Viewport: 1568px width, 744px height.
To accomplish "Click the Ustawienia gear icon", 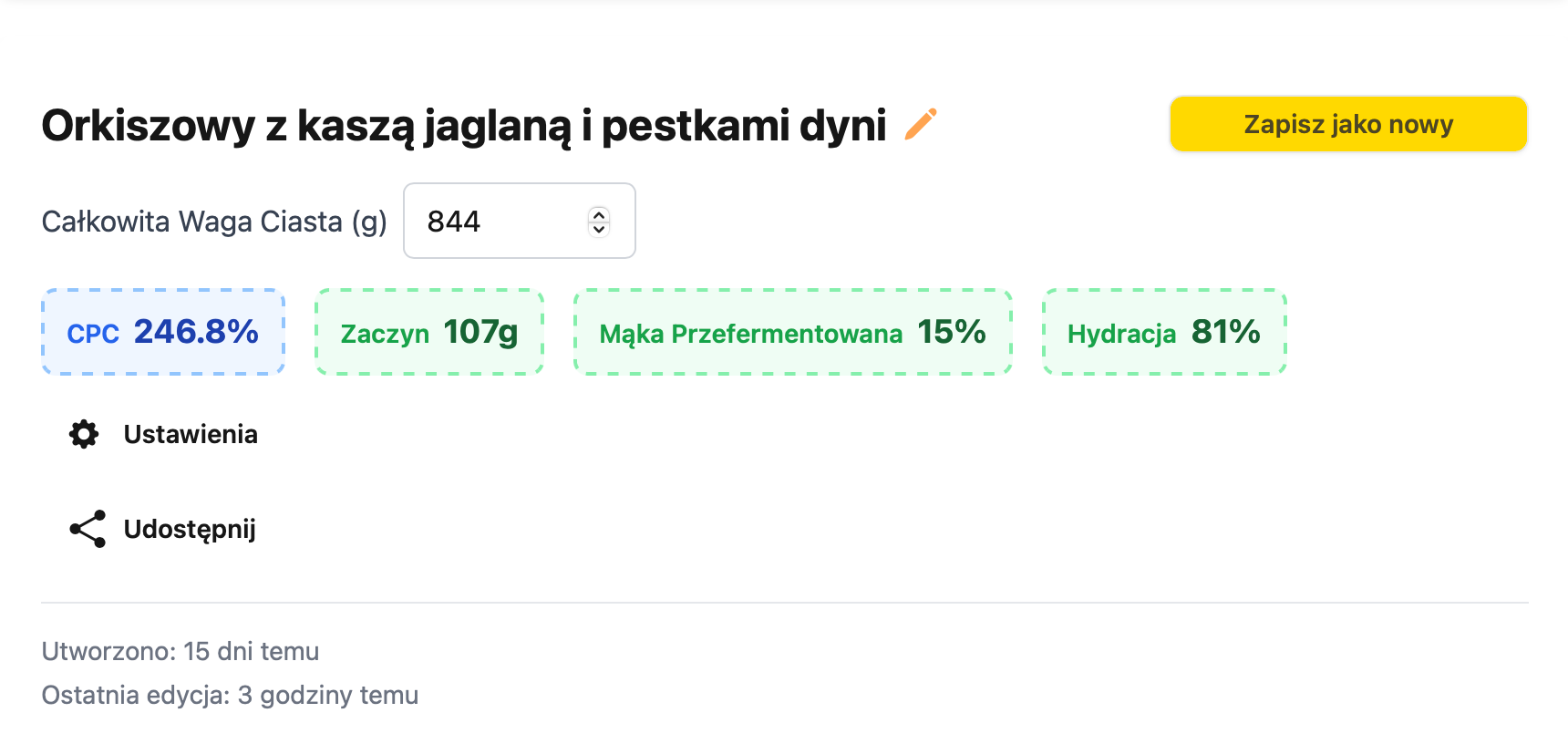I will coord(84,434).
